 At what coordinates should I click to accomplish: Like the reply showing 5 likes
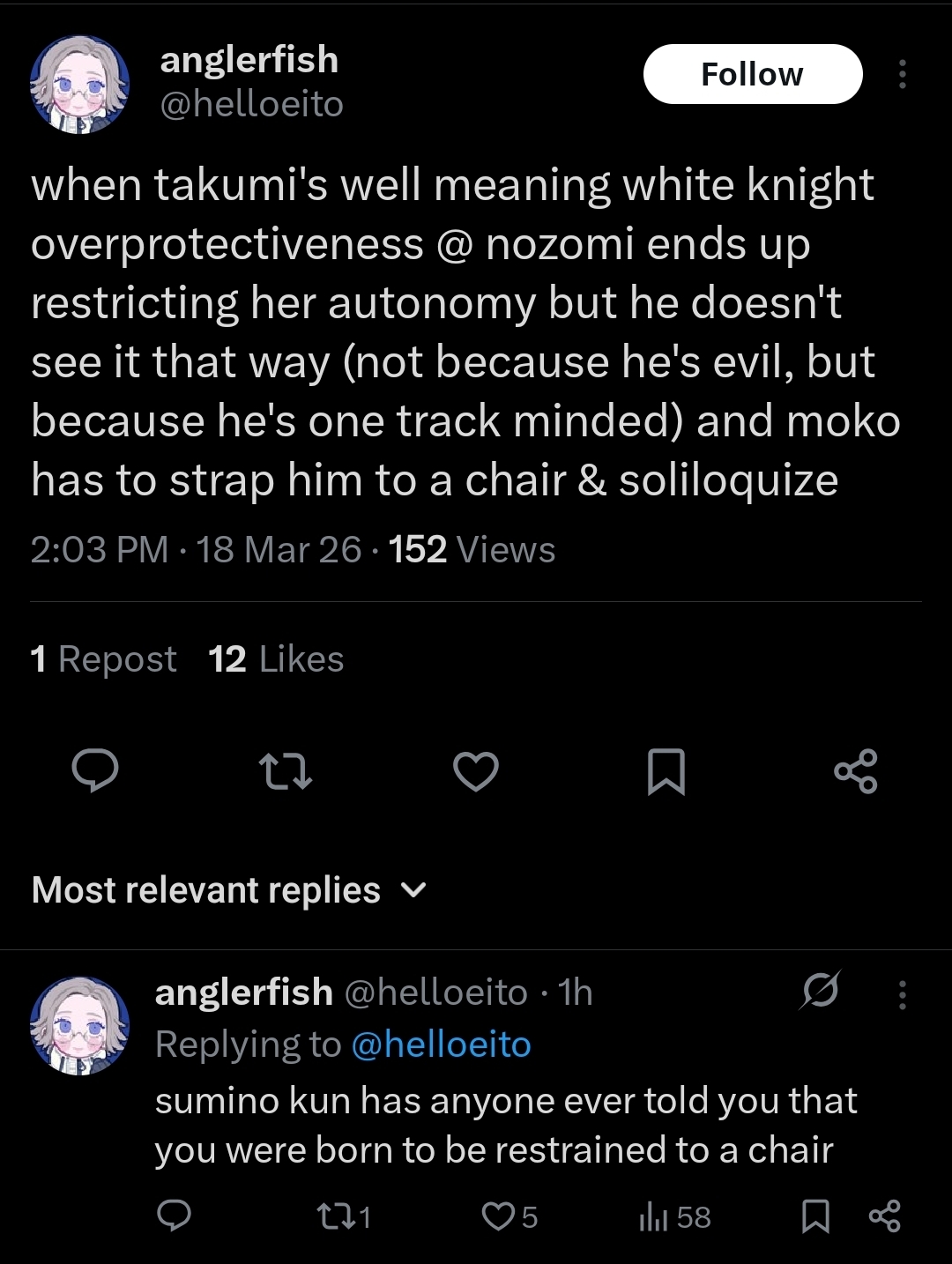click(509, 1217)
